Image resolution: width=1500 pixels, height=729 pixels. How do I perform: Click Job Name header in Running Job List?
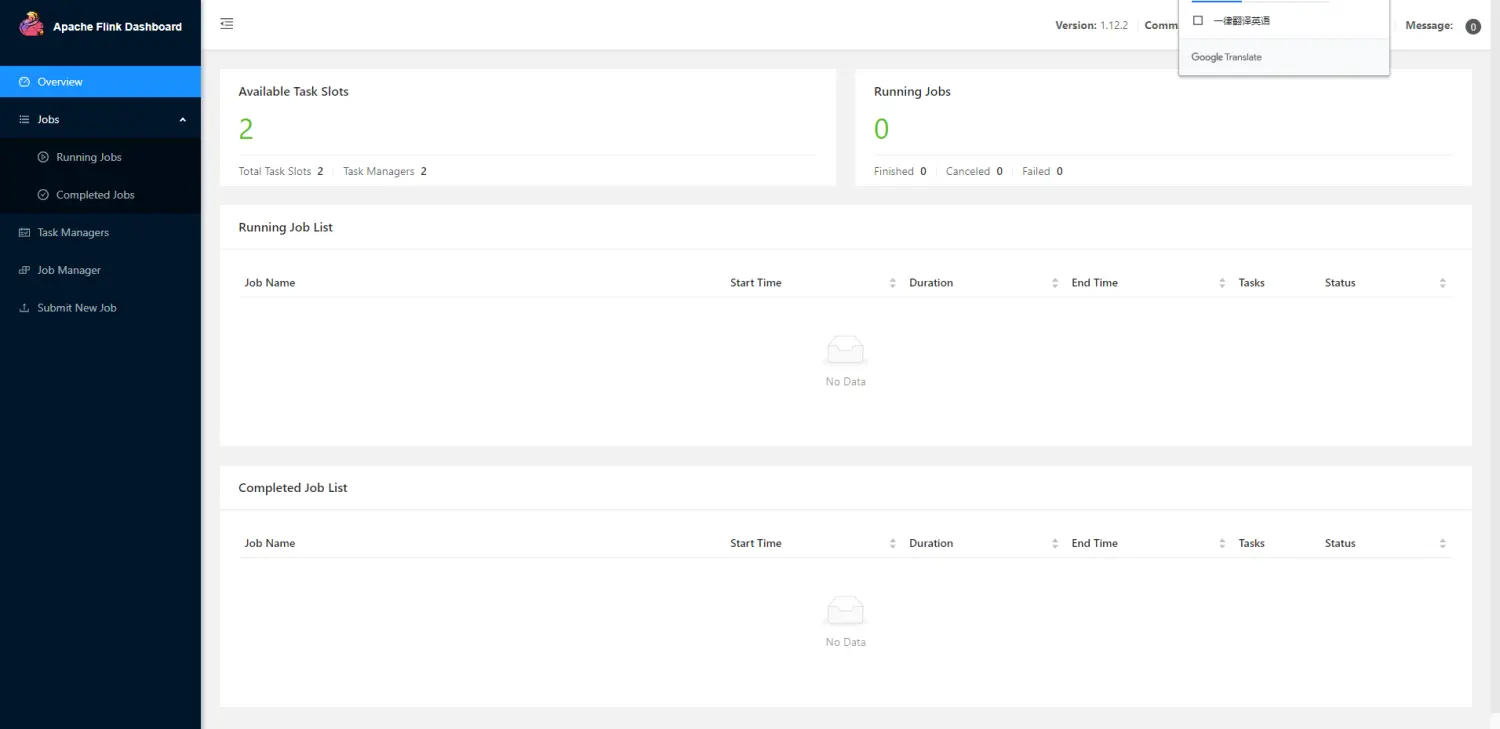pyautogui.click(x=270, y=283)
